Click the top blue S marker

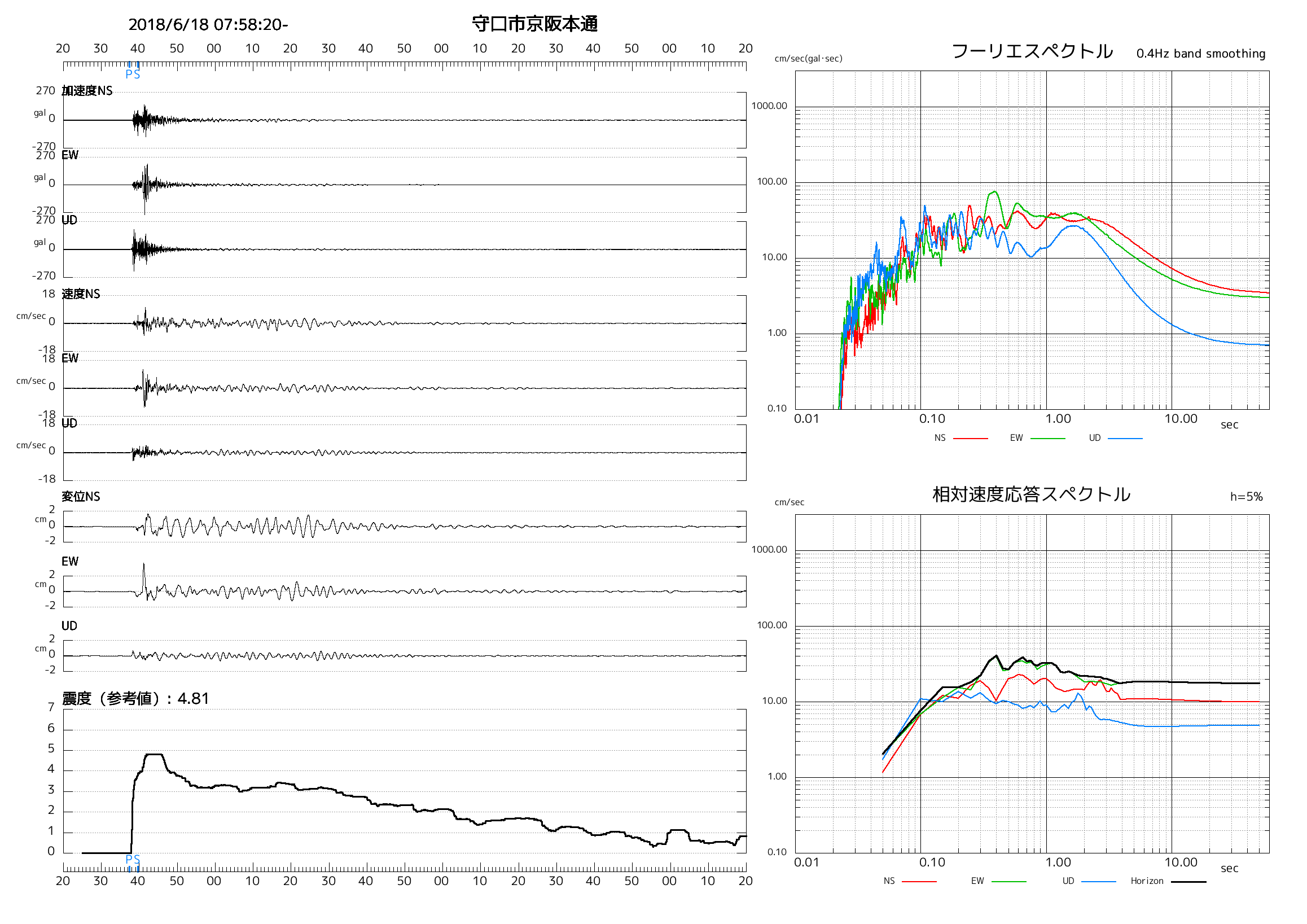[137, 75]
